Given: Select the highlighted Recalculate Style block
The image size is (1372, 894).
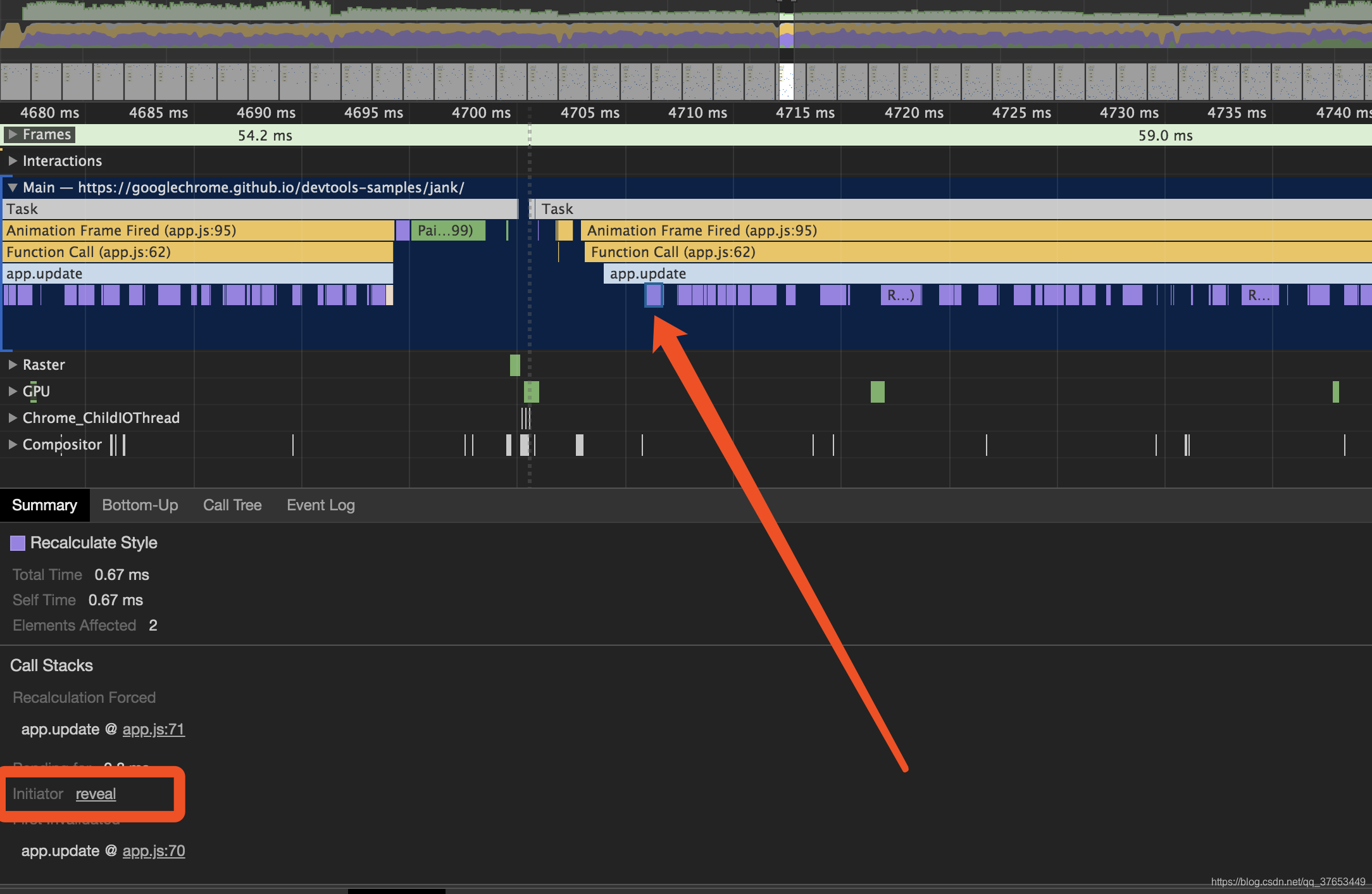Looking at the screenshot, I should [654, 295].
